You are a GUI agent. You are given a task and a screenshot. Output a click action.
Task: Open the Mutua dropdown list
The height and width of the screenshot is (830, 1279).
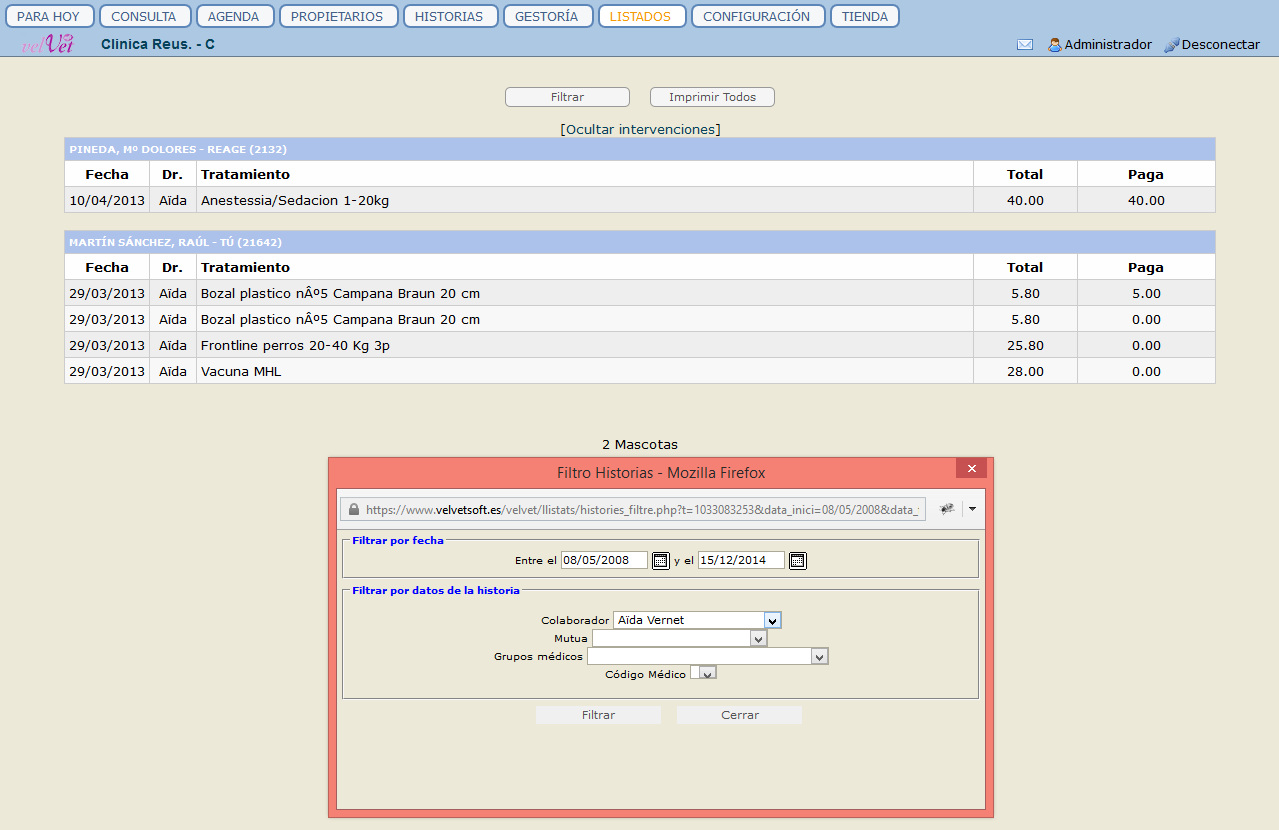pyautogui.click(x=758, y=638)
